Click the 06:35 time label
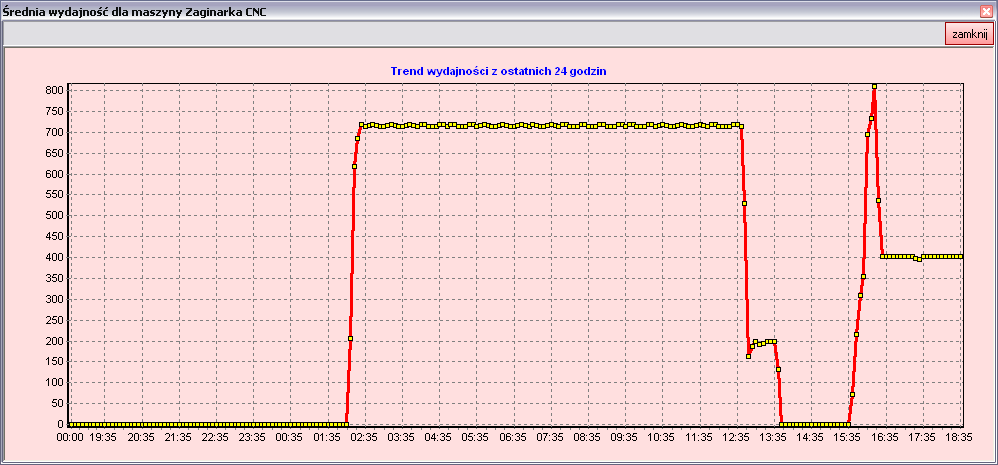 [512, 438]
